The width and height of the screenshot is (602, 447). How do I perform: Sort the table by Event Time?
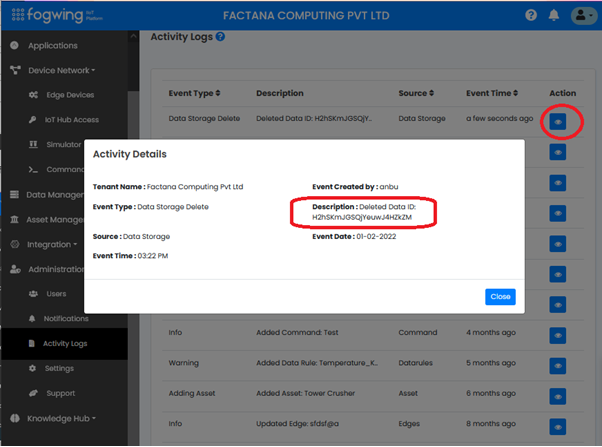tap(492, 93)
